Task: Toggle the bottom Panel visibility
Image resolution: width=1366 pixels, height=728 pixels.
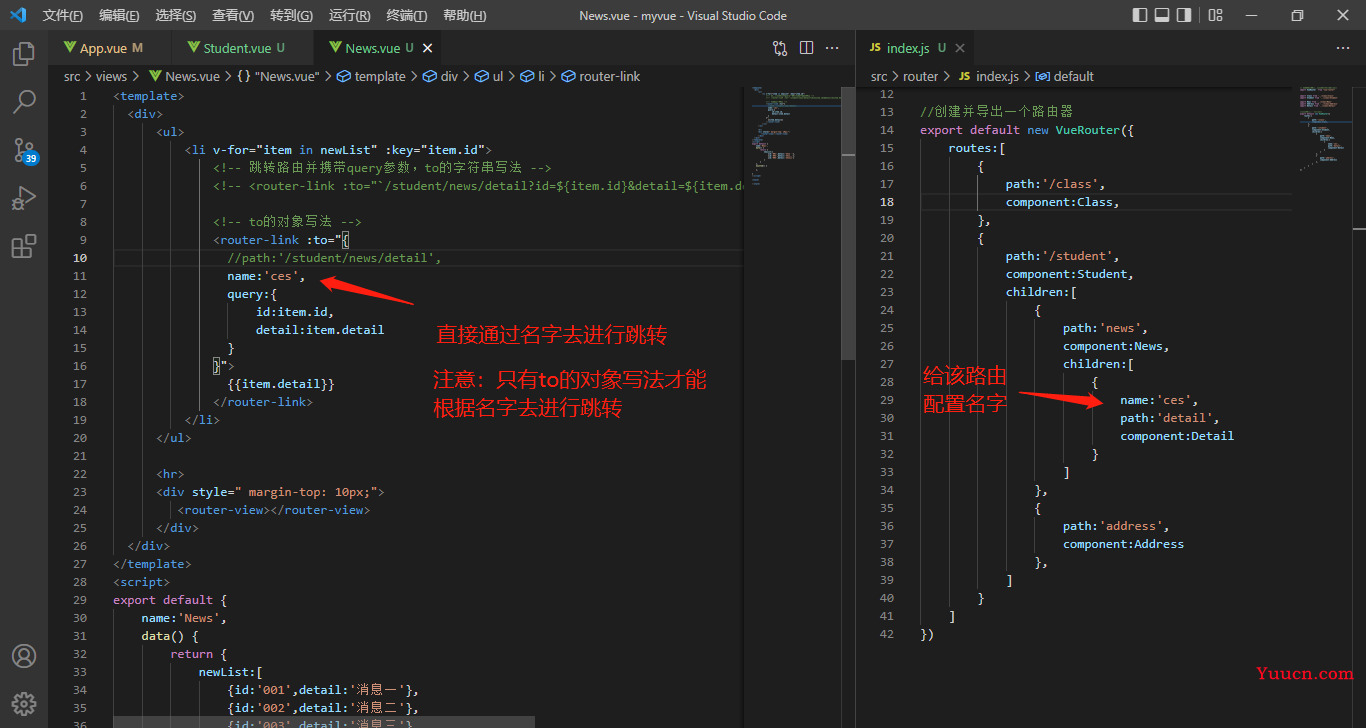Action: [x=1162, y=15]
